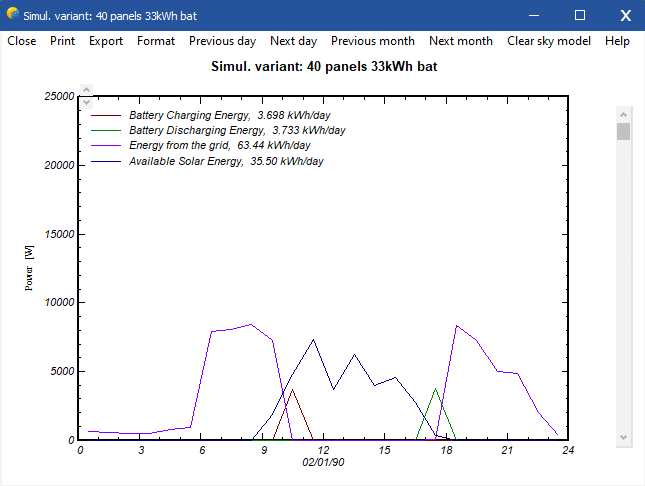
Task: Click the 'Power [W]' Y-axis label
Action: (x=29, y=268)
